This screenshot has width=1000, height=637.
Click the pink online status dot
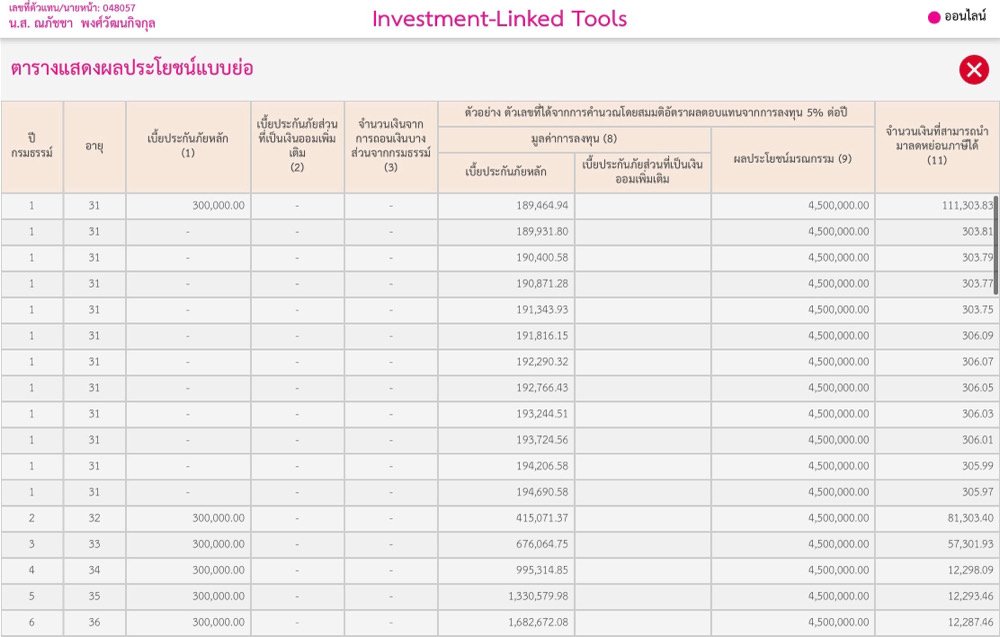(934, 17)
